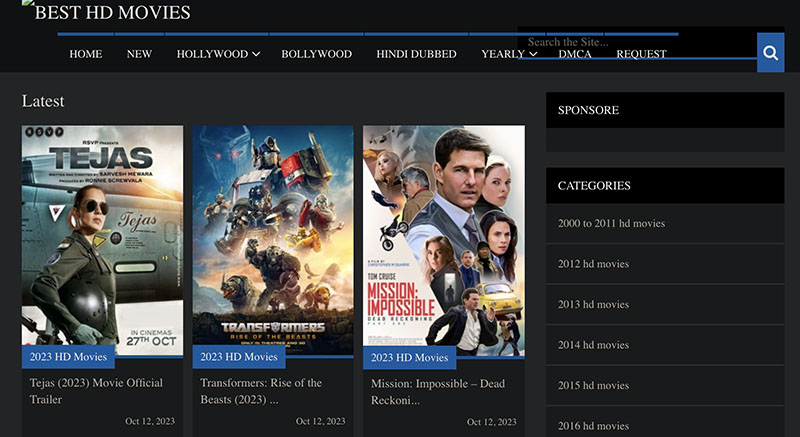Image resolution: width=800 pixels, height=437 pixels.
Task: Click 2023 HD Movies tag on Transformers
Action: coord(239,357)
